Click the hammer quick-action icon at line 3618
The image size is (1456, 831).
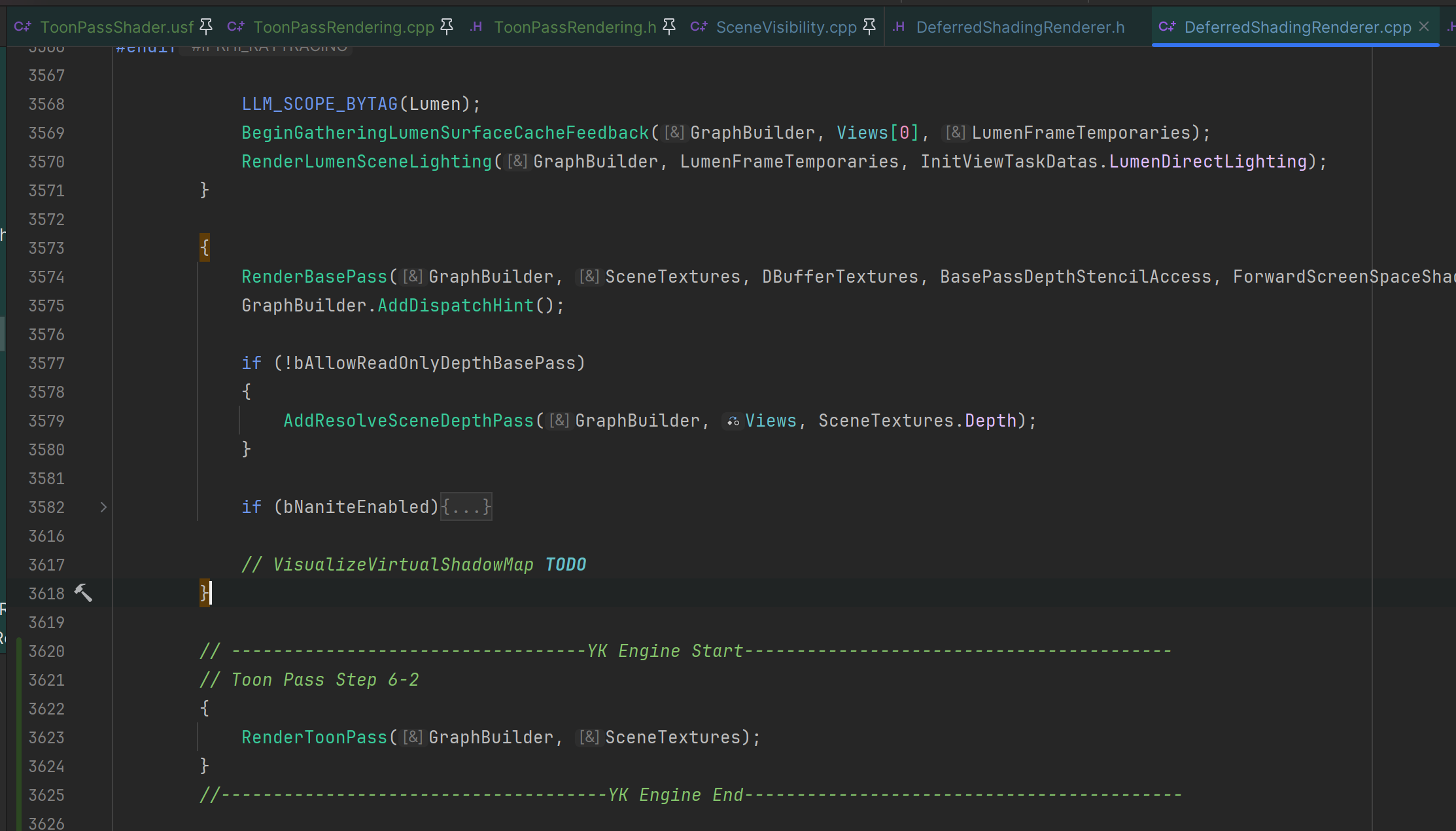pos(83,593)
